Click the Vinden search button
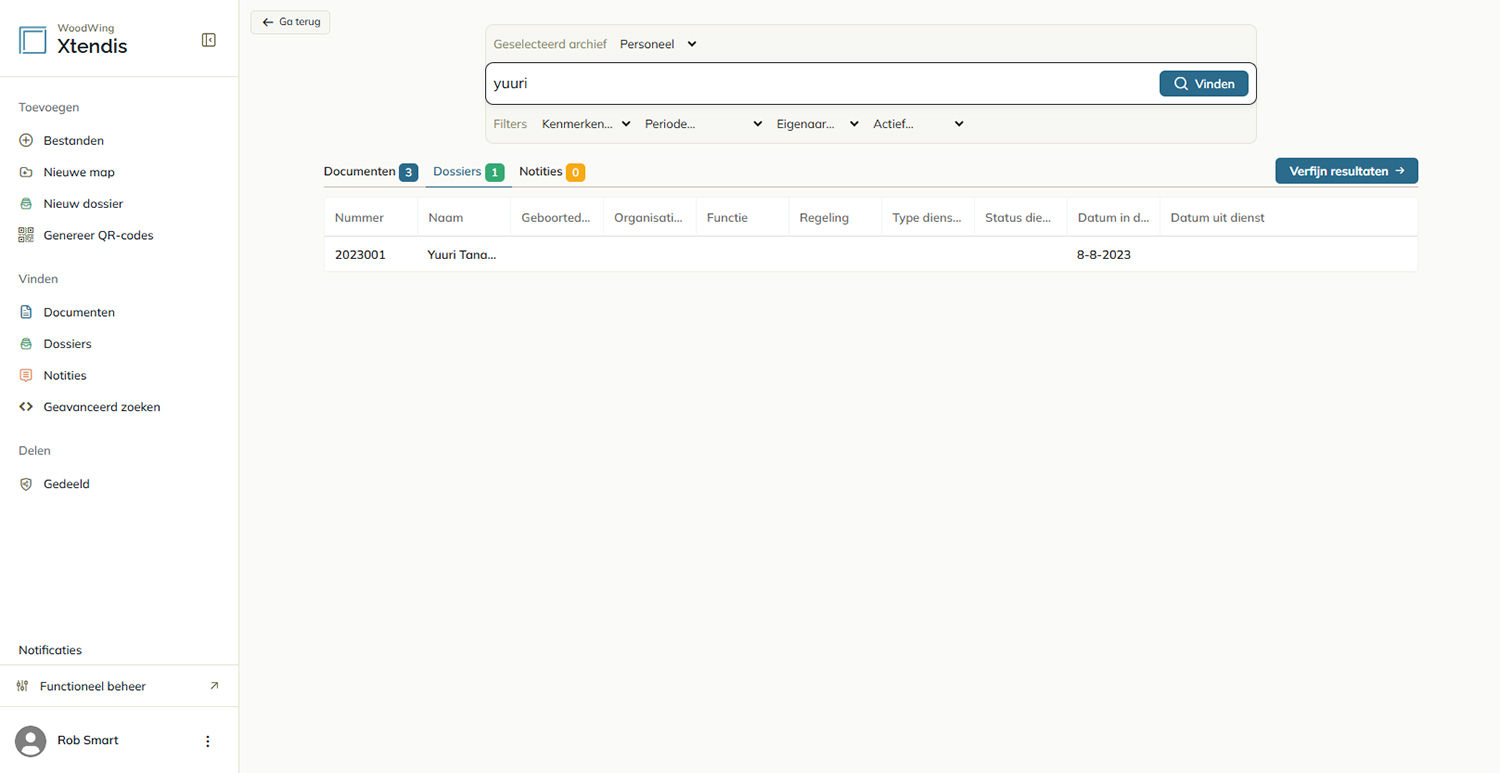Image resolution: width=1500 pixels, height=773 pixels. (1204, 84)
